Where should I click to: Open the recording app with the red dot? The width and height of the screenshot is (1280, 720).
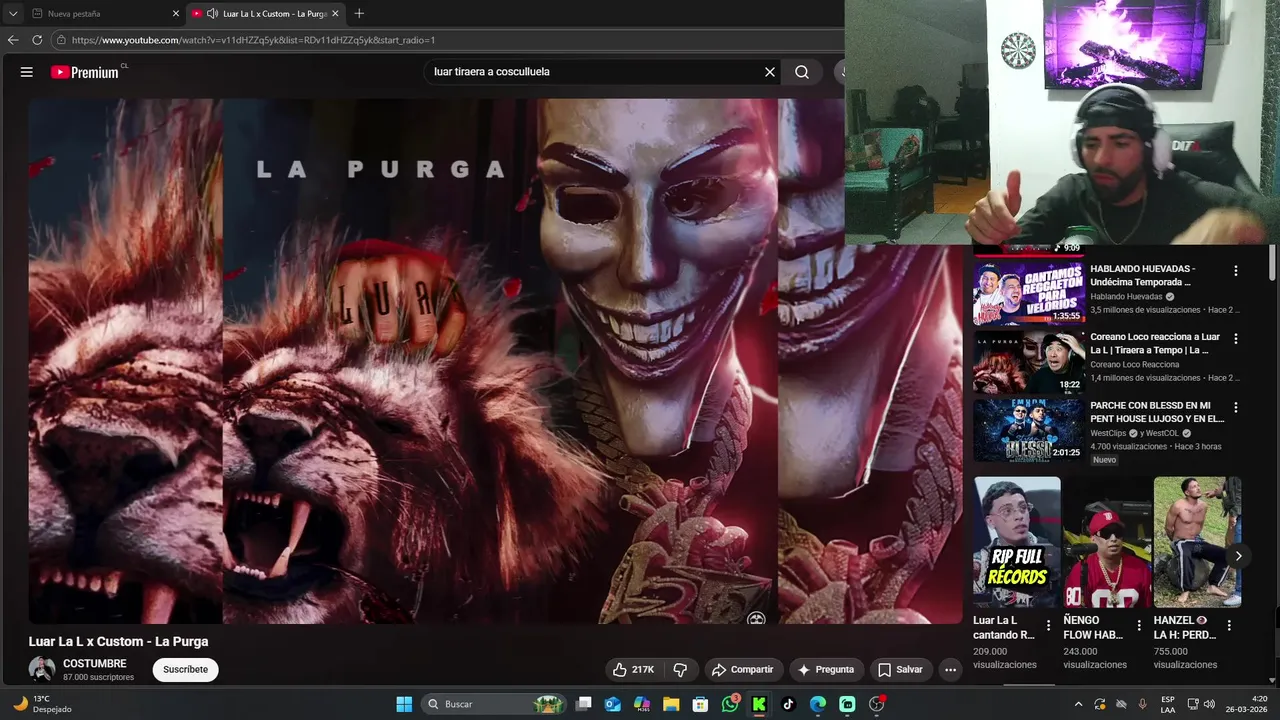(877, 704)
